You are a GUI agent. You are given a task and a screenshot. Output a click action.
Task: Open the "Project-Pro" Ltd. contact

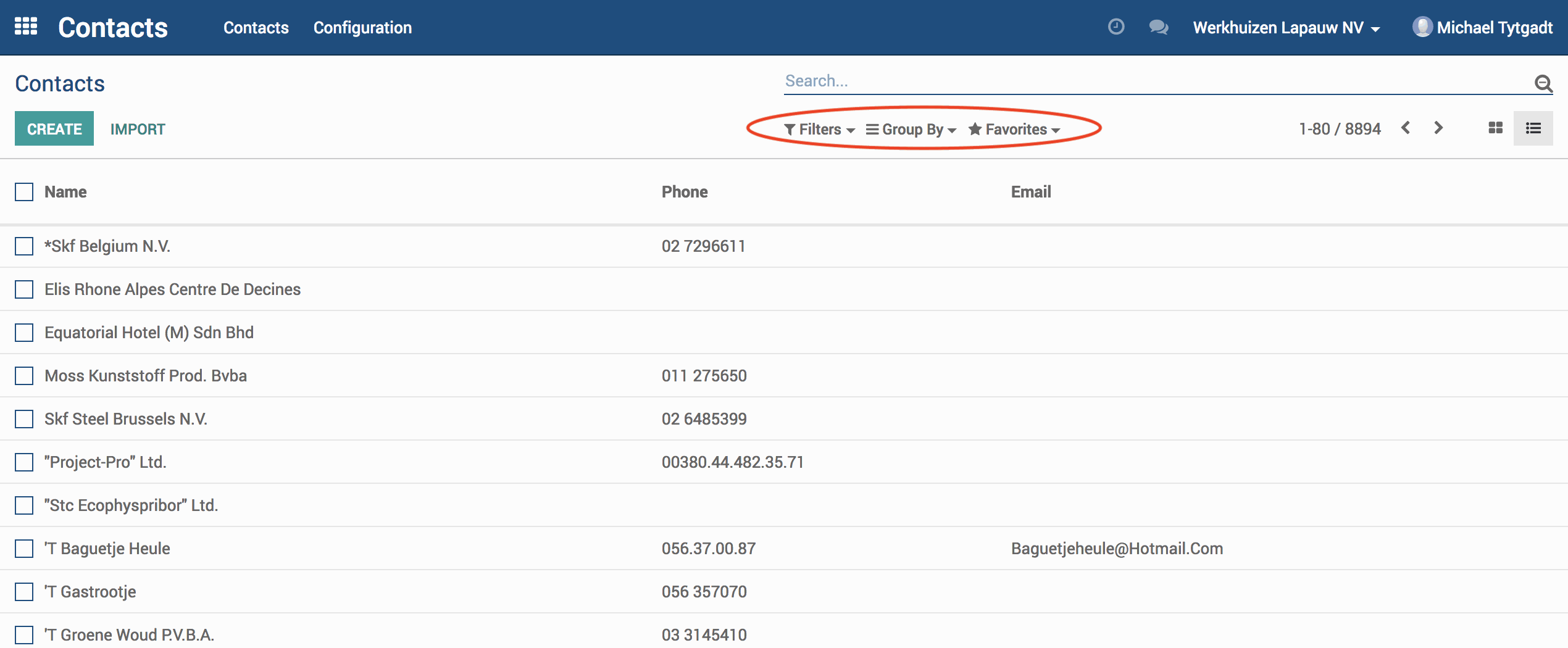[106, 462]
